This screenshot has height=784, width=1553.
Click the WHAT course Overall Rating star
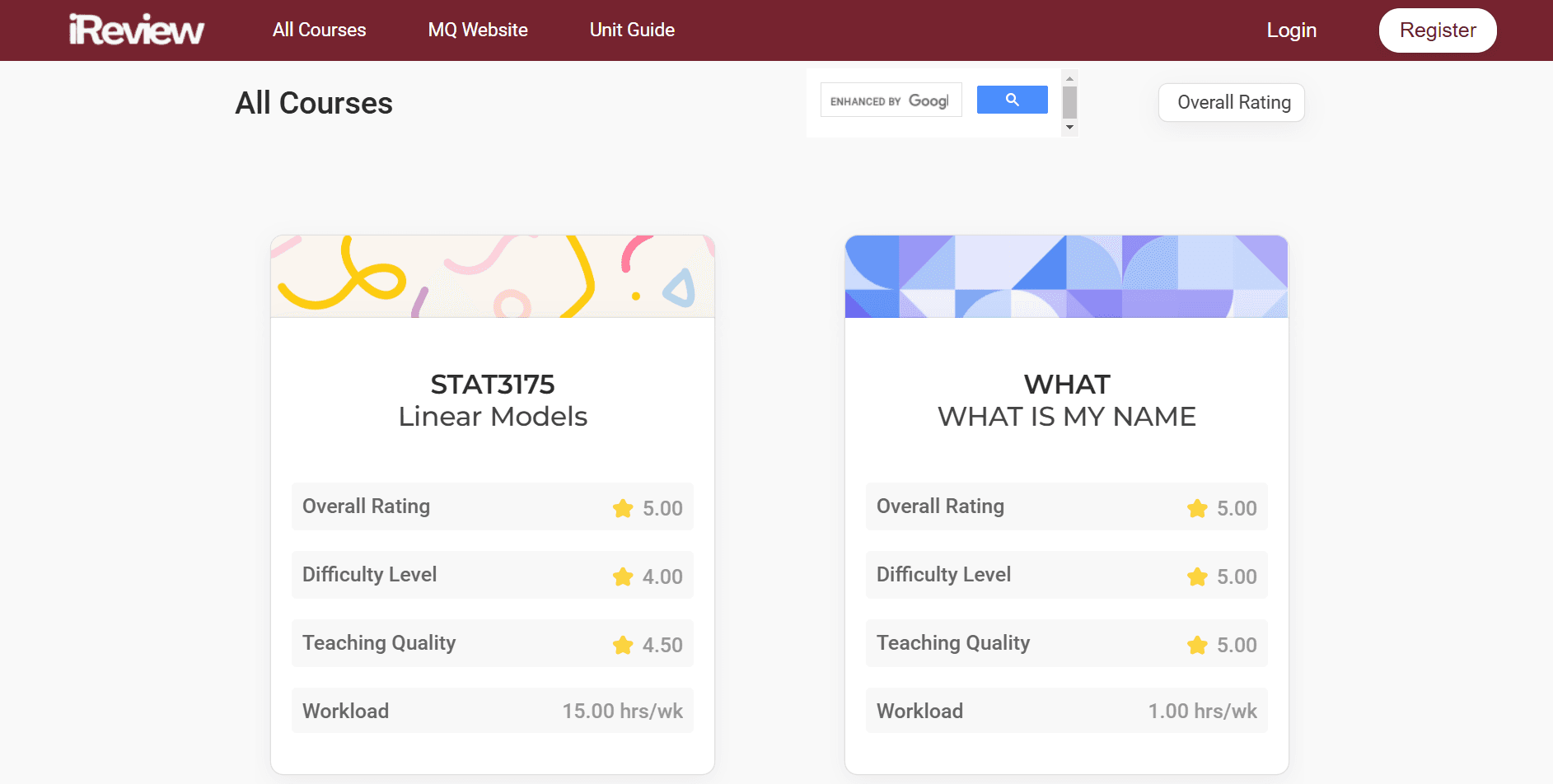pyautogui.click(x=1197, y=508)
